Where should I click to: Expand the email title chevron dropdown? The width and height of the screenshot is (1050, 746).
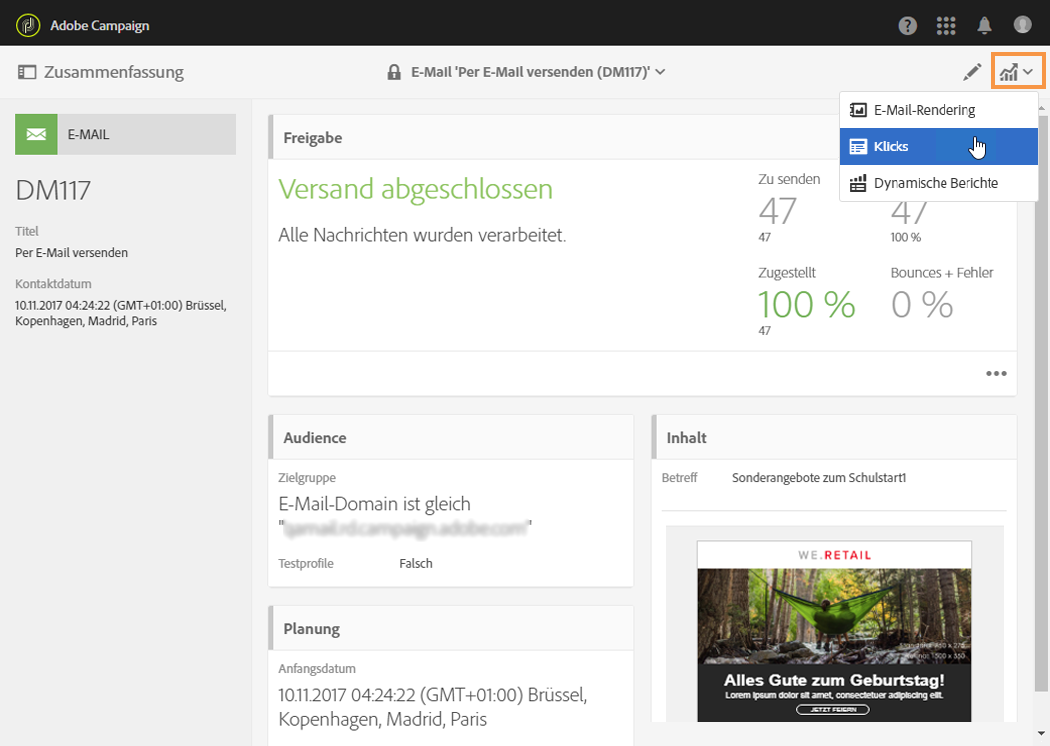660,72
